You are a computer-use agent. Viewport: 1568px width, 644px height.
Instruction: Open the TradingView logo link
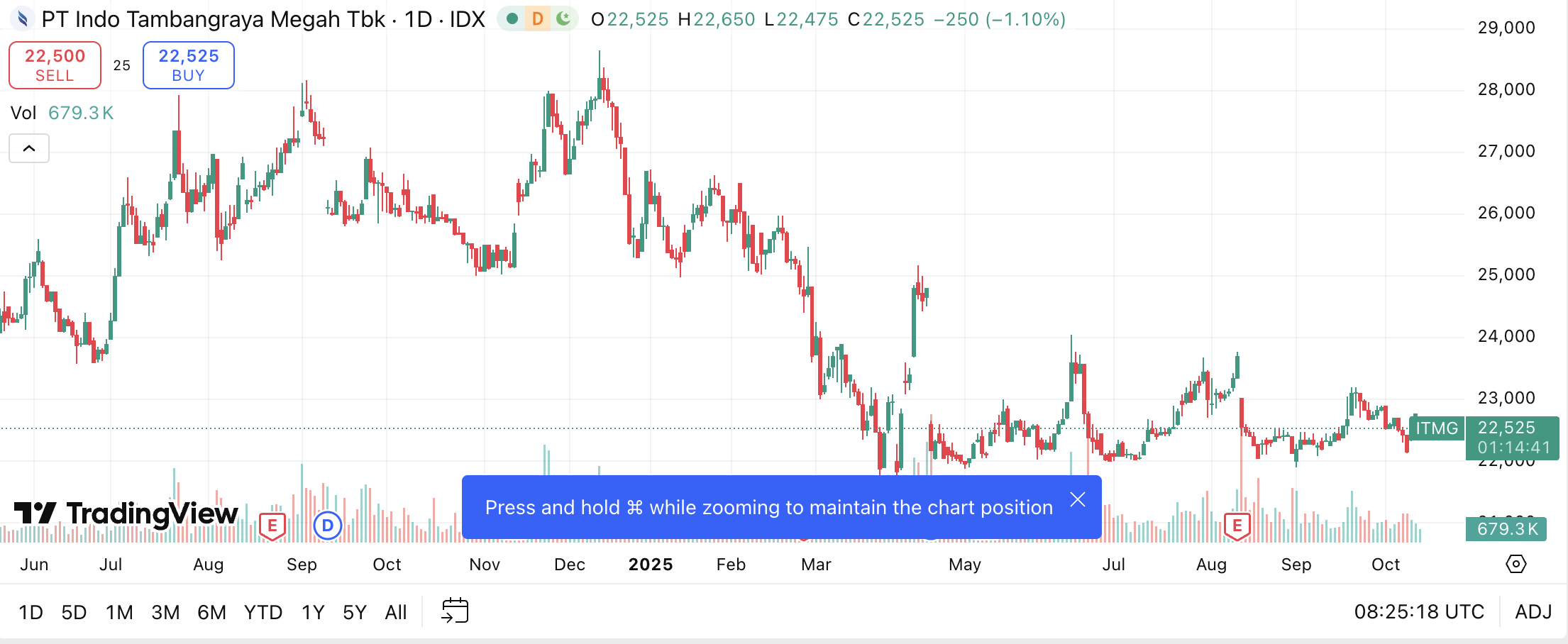point(126,513)
